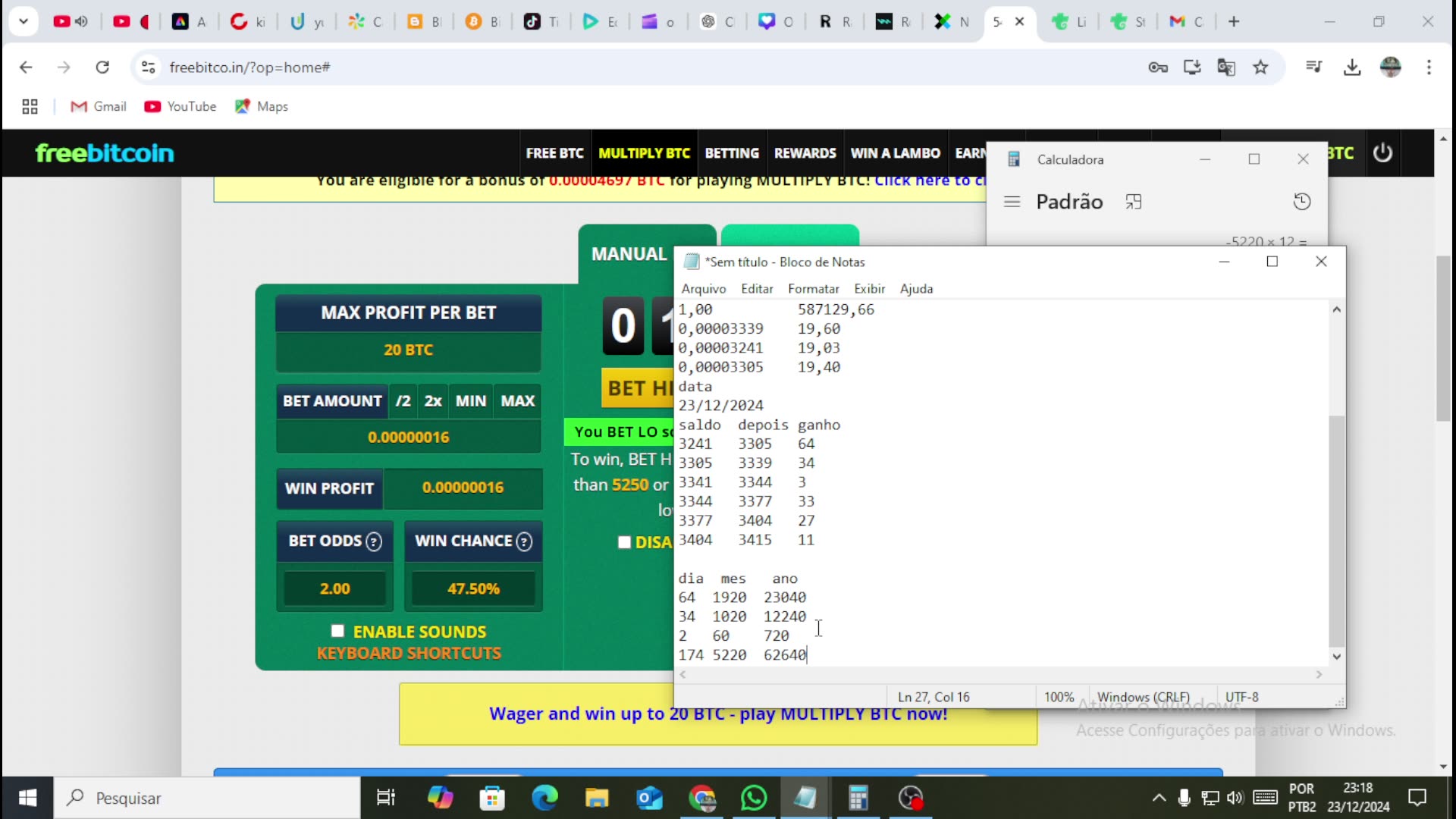Check the DISA checkbox on the betting panel

(624, 542)
